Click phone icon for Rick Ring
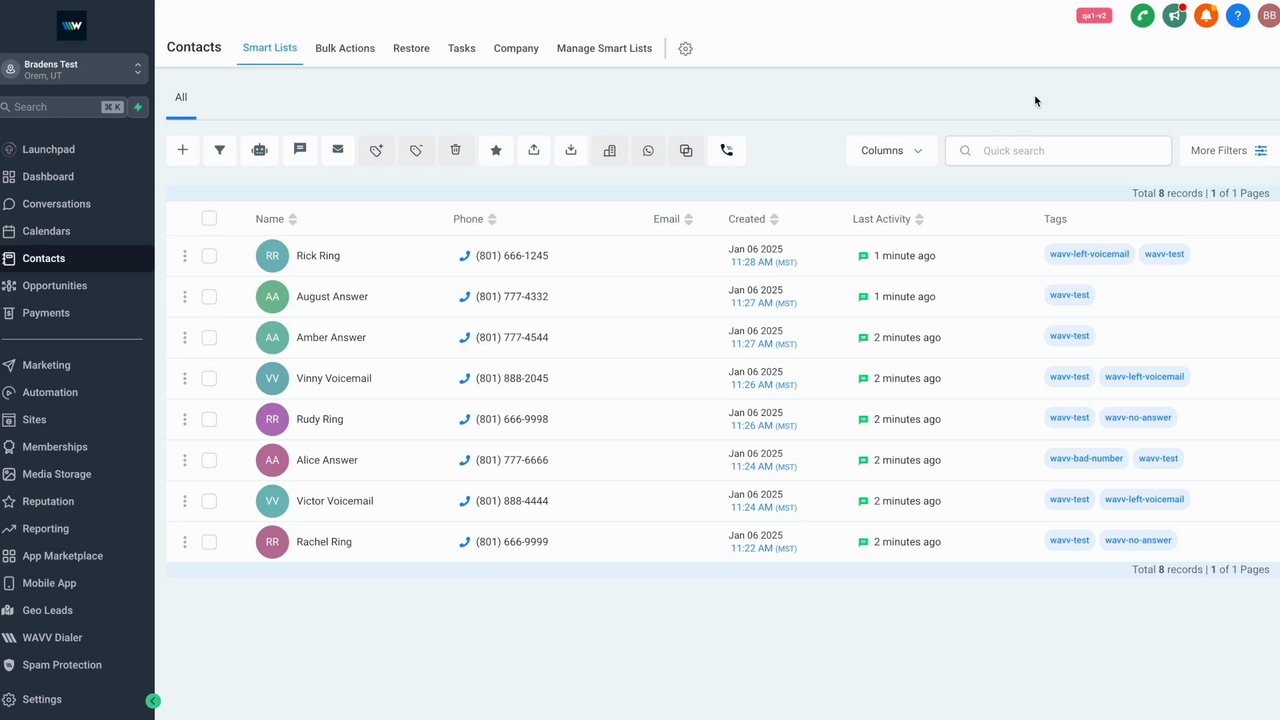The height and width of the screenshot is (720, 1280). (464, 256)
